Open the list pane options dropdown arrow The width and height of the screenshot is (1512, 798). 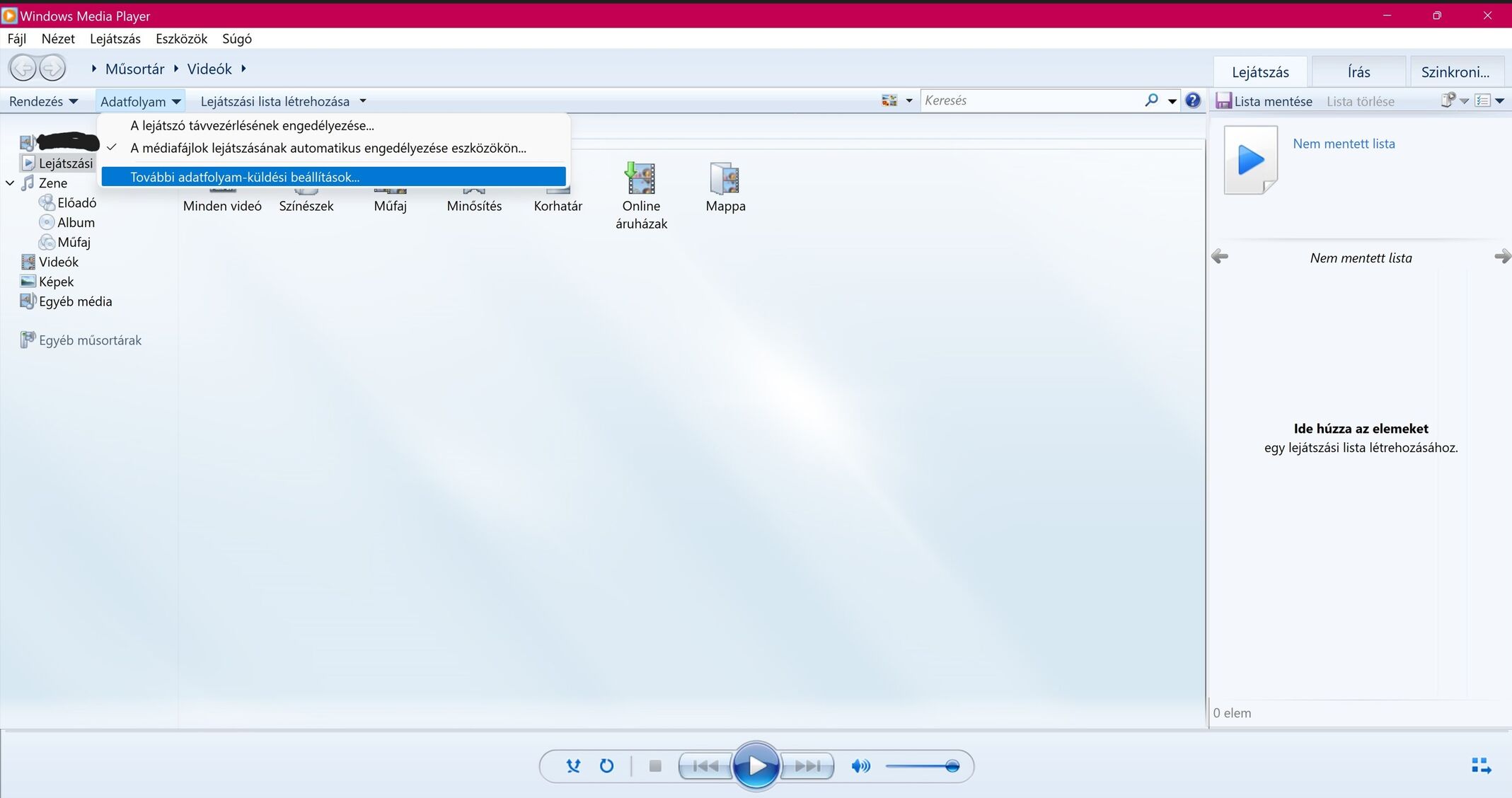point(1464,101)
